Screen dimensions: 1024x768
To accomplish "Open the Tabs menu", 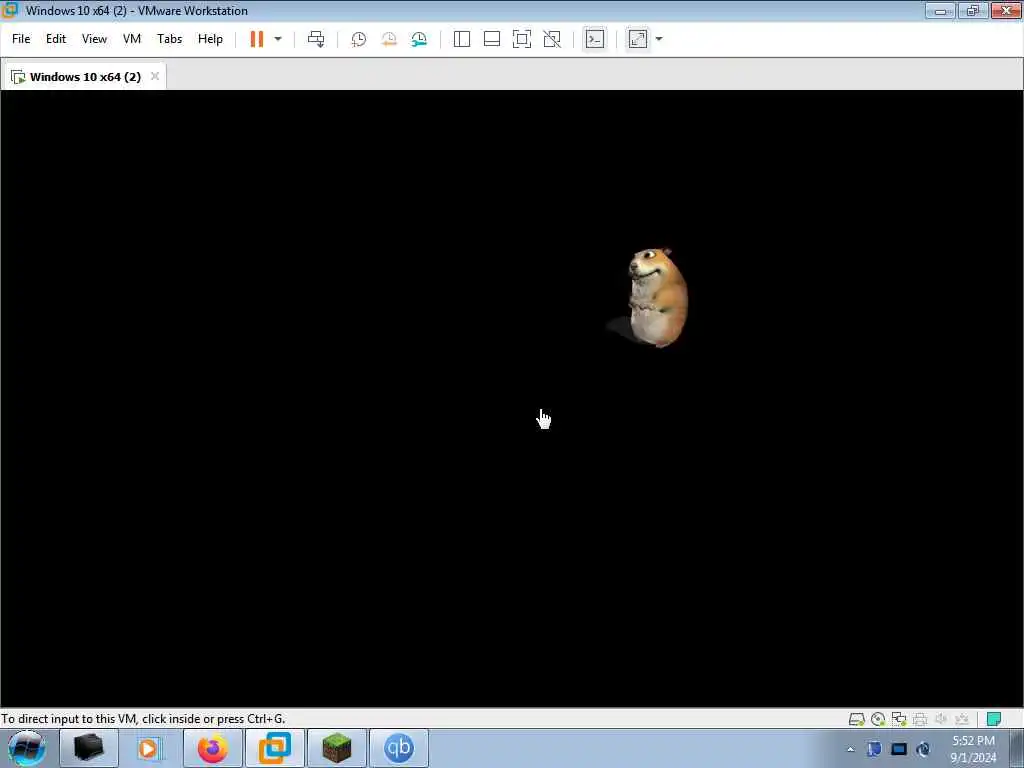I will coord(169,39).
